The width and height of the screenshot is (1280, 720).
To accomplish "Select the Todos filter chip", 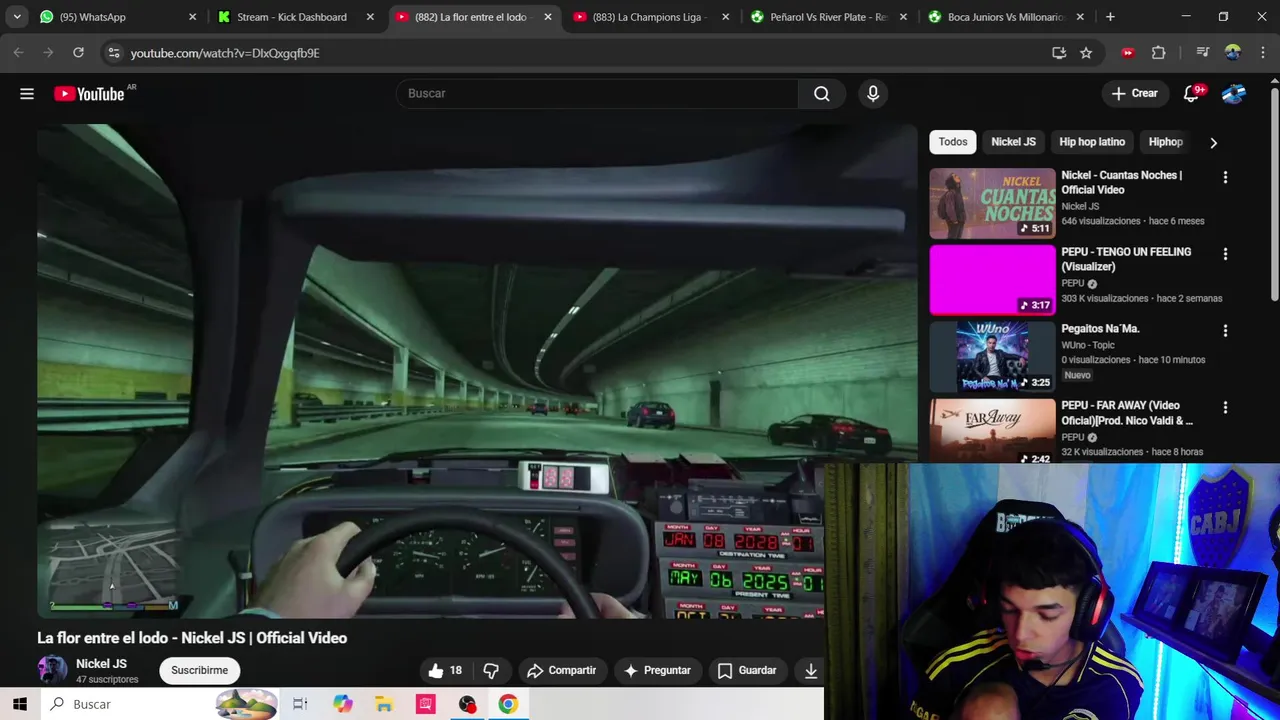I will 953,142.
